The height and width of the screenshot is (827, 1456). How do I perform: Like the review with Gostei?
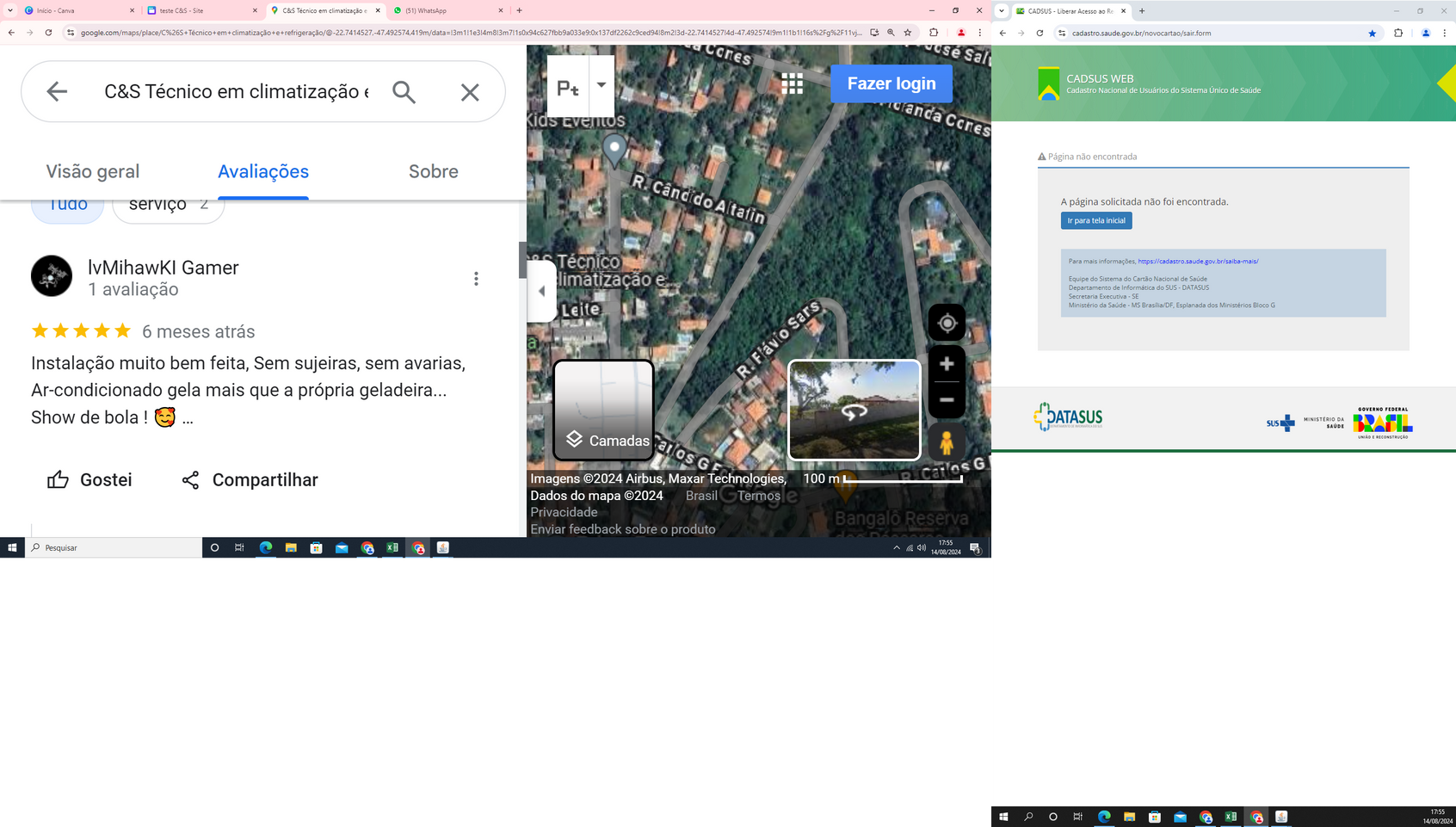(89, 479)
